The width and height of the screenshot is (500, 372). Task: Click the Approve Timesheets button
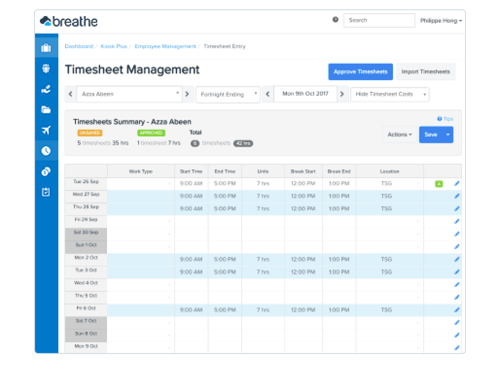pos(360,72)
